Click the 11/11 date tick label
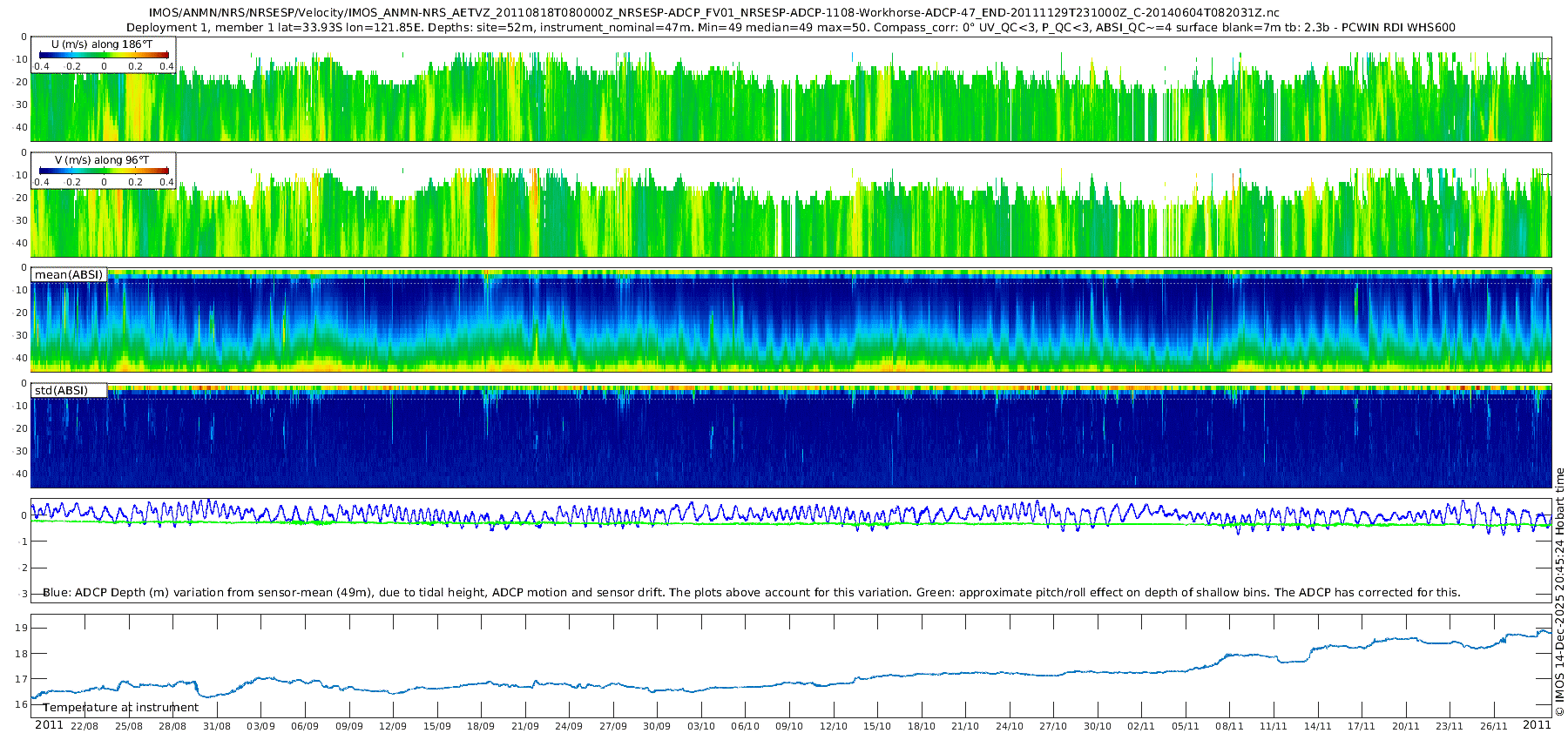The width and height of the screenshot is (1568, 740). click(1274, 726)
